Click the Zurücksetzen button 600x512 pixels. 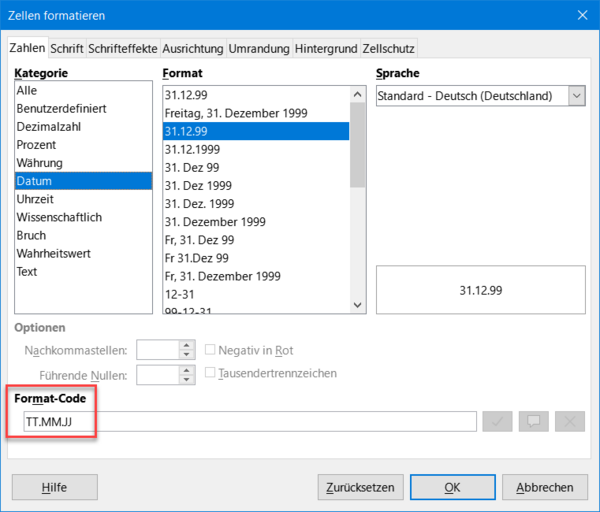pos(360,487)
